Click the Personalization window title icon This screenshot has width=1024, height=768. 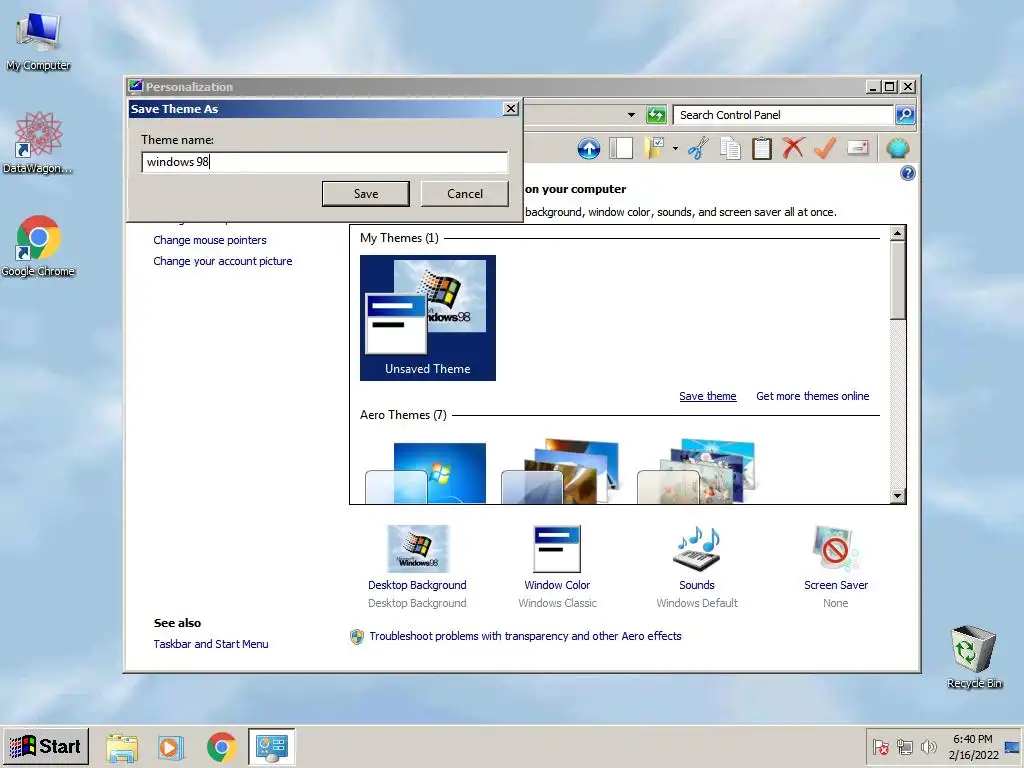click(x=136, y=86)
